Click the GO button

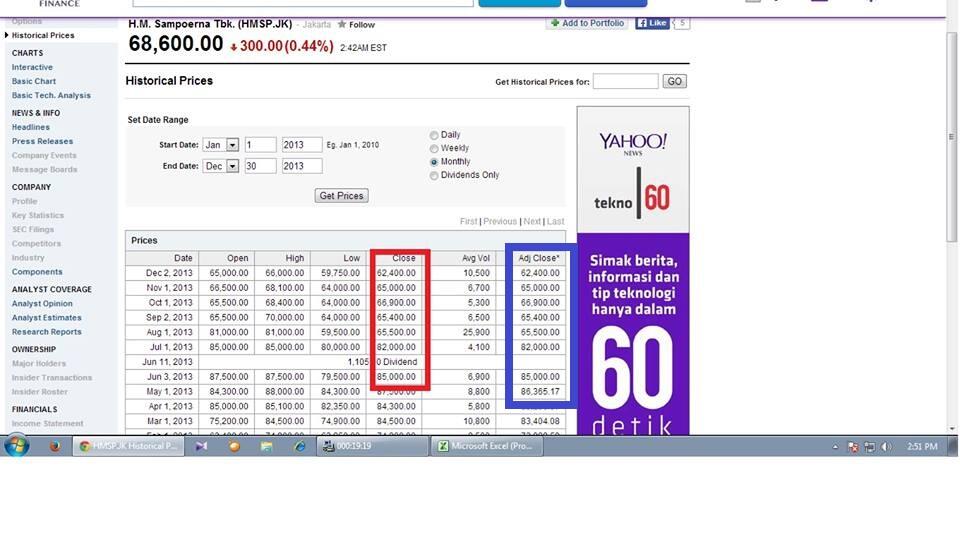pyautogui.click(x=675, y=81)
